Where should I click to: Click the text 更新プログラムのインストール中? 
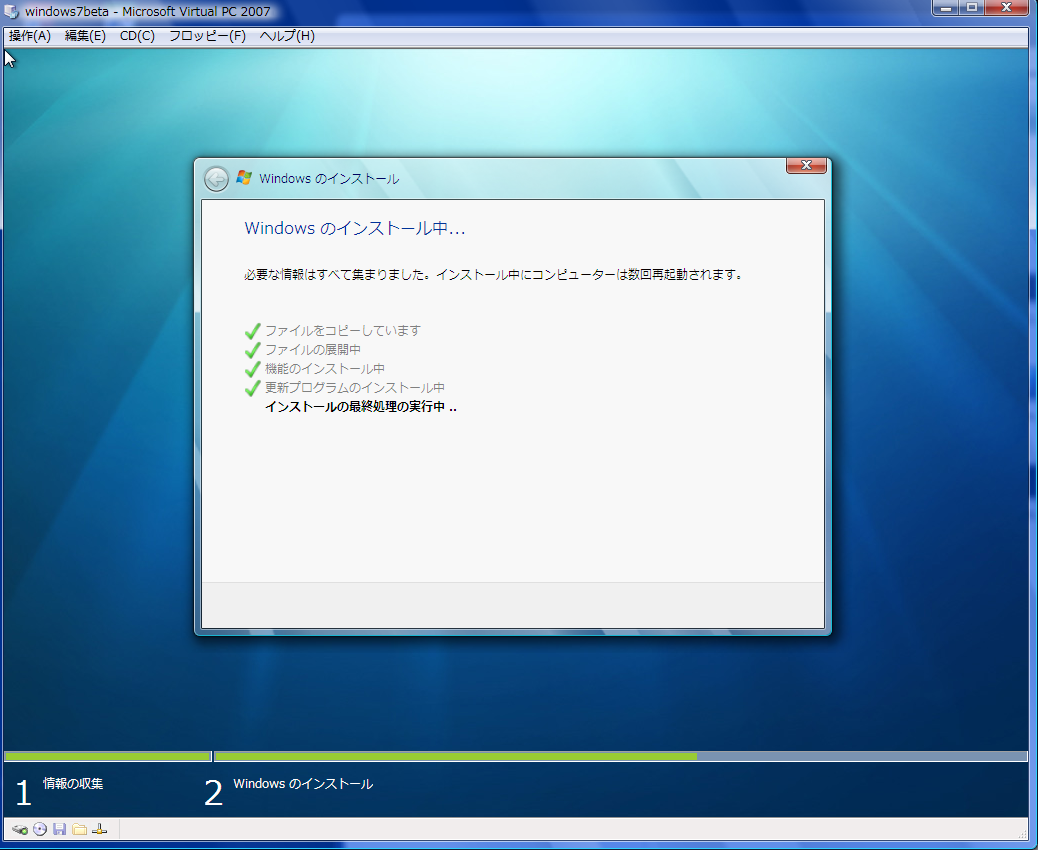(x=355, y=388)
